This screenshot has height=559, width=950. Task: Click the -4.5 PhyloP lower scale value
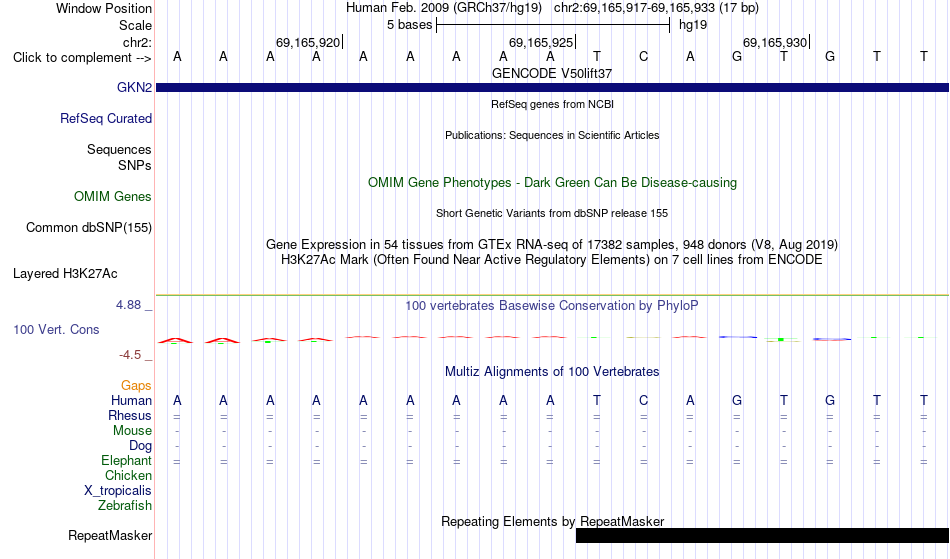pos(130,355)
